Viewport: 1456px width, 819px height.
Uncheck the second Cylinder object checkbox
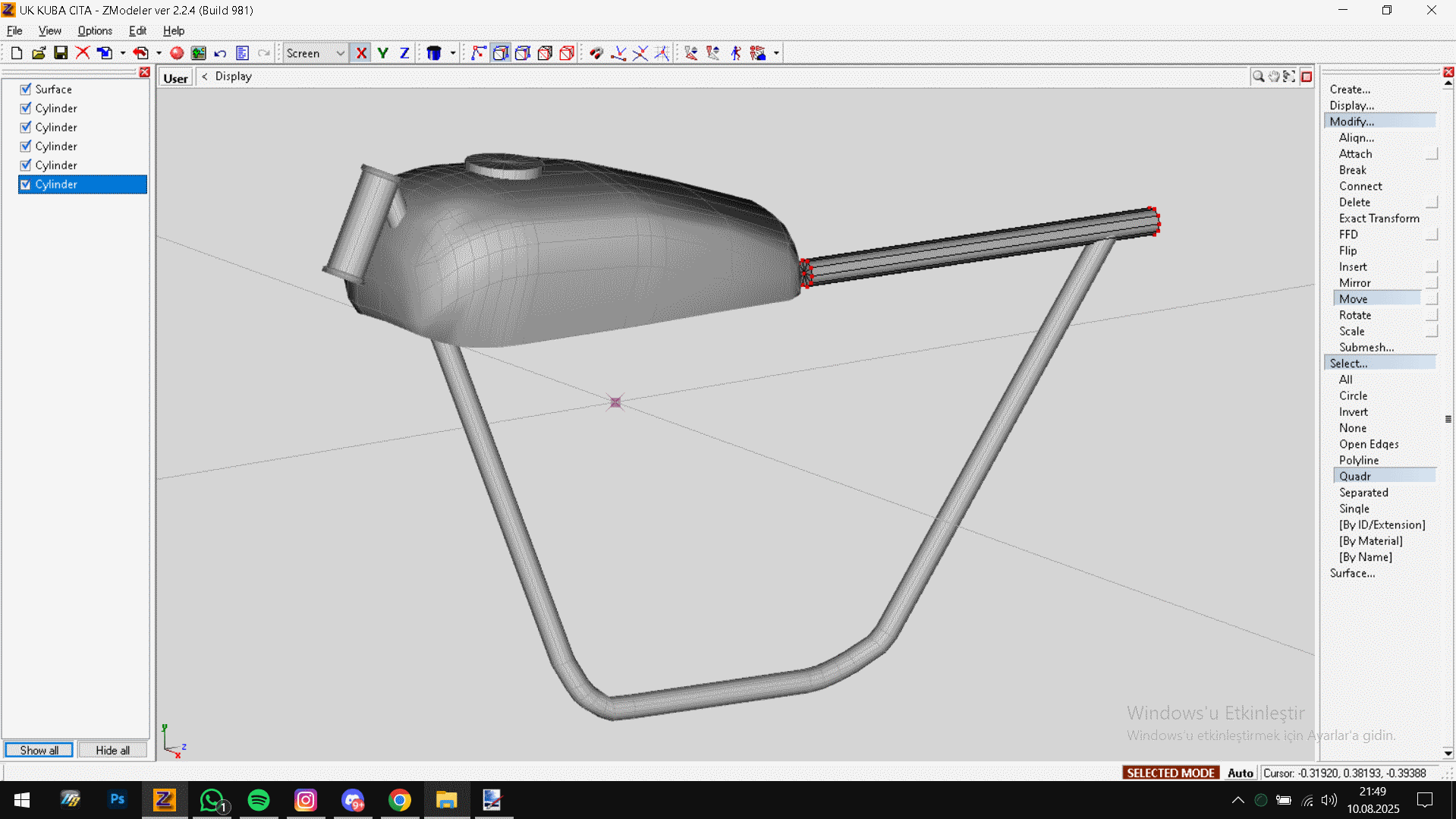(x=26, y=128)
